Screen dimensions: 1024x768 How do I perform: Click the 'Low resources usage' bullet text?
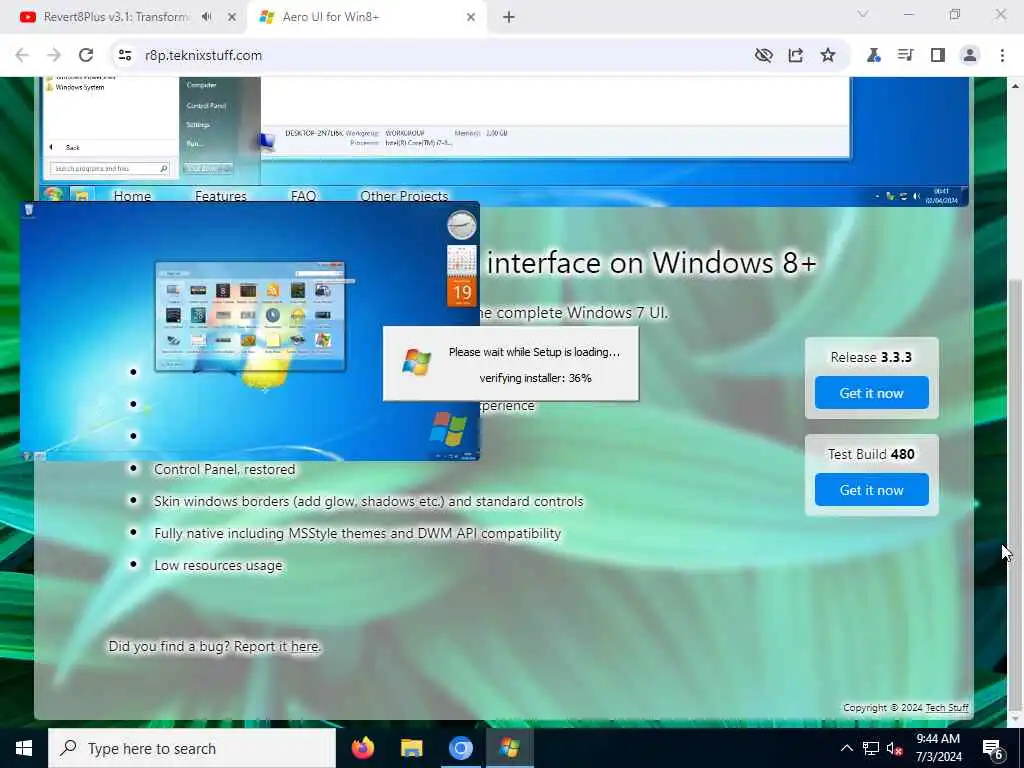click(x=218, y=566)
